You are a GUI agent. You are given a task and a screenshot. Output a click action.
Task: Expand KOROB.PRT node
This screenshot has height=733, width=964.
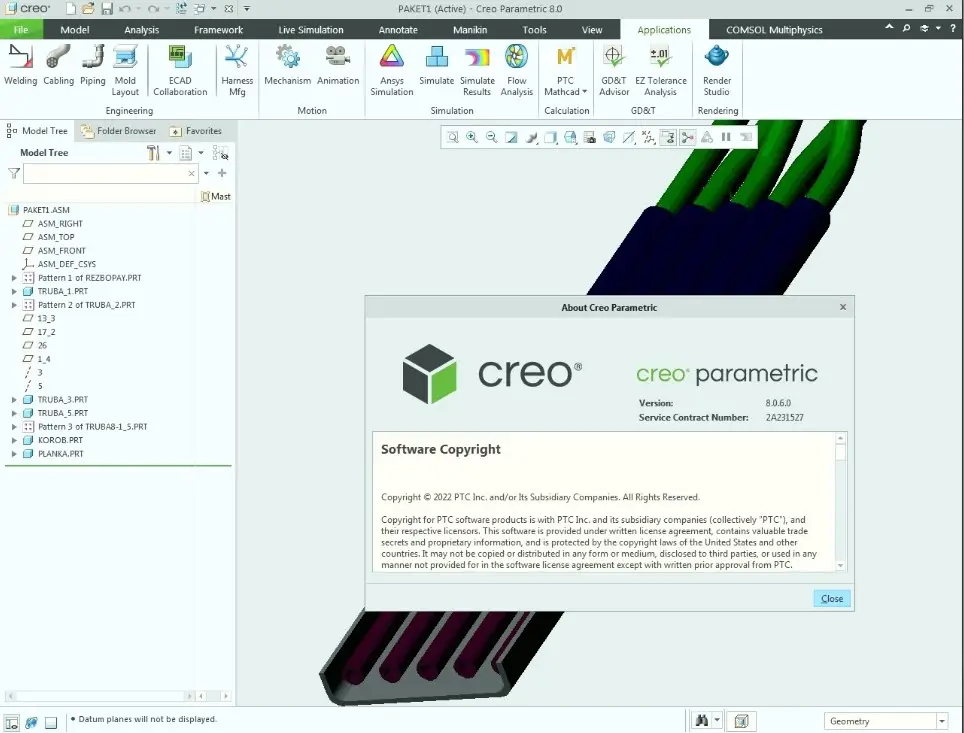tap(14, 440)
